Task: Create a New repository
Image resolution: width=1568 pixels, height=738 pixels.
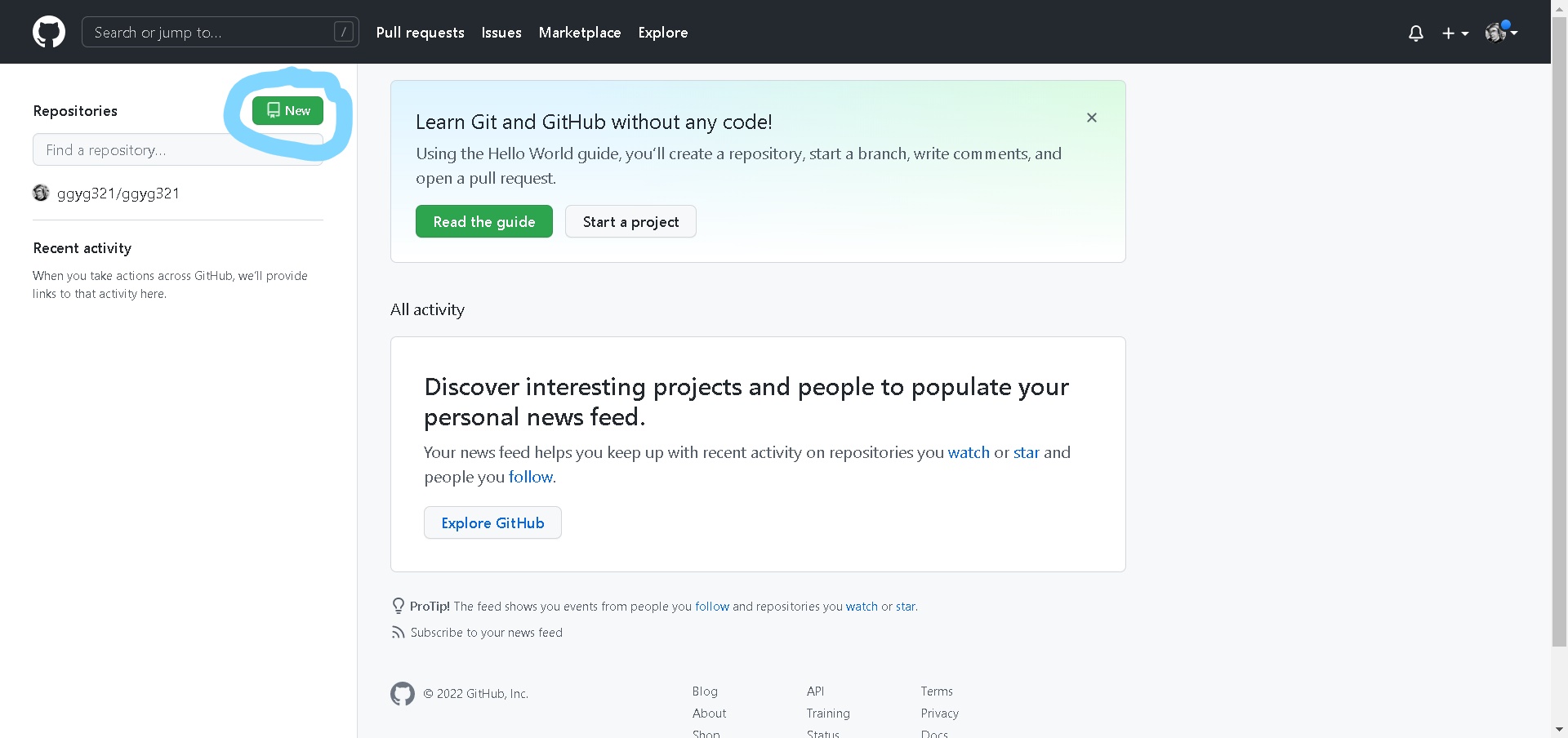Action: [x=287, y=110]
